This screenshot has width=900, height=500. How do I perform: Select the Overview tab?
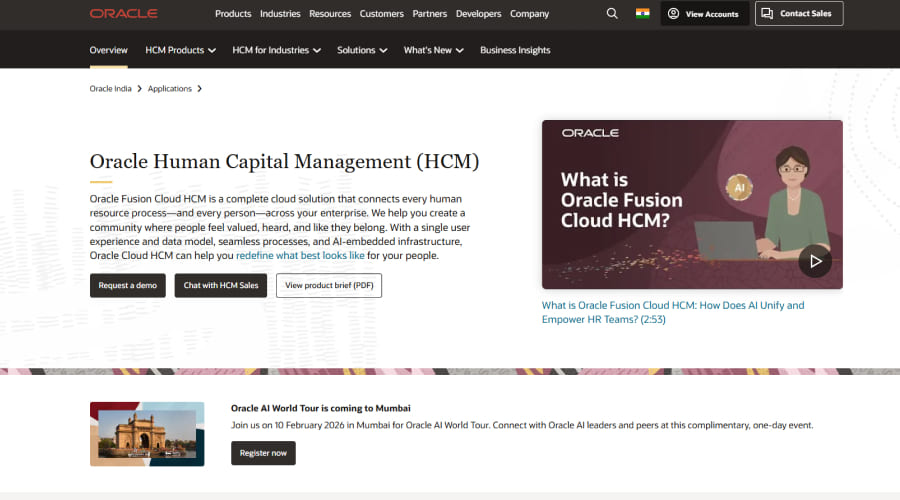click(x=108, y=51)
